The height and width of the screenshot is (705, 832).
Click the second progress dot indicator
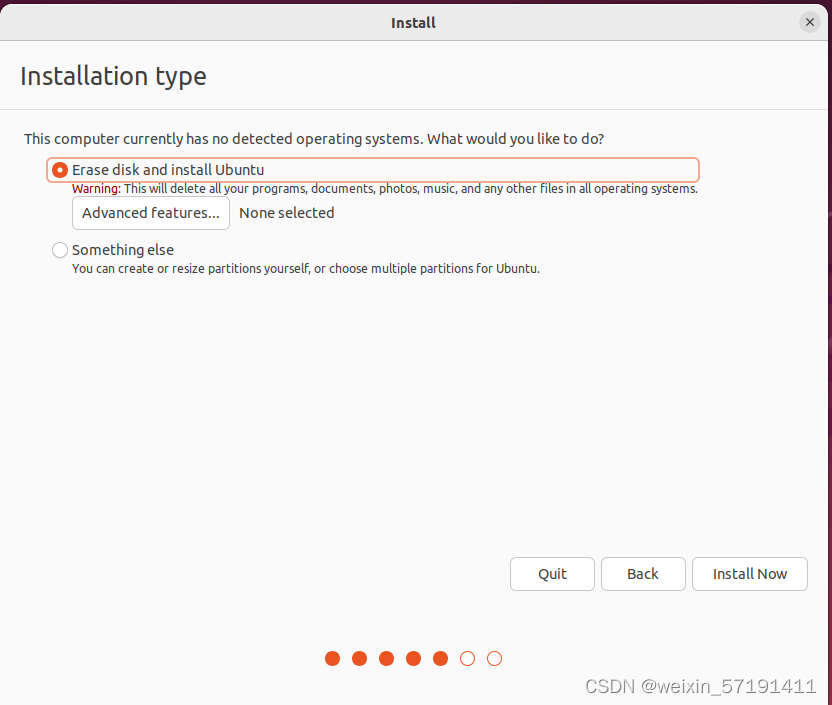[359, 658]
